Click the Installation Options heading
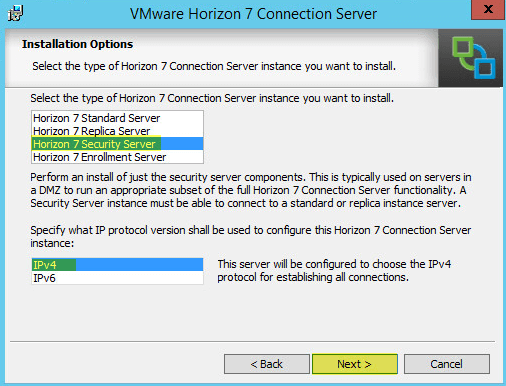 [x=77, y=44]
